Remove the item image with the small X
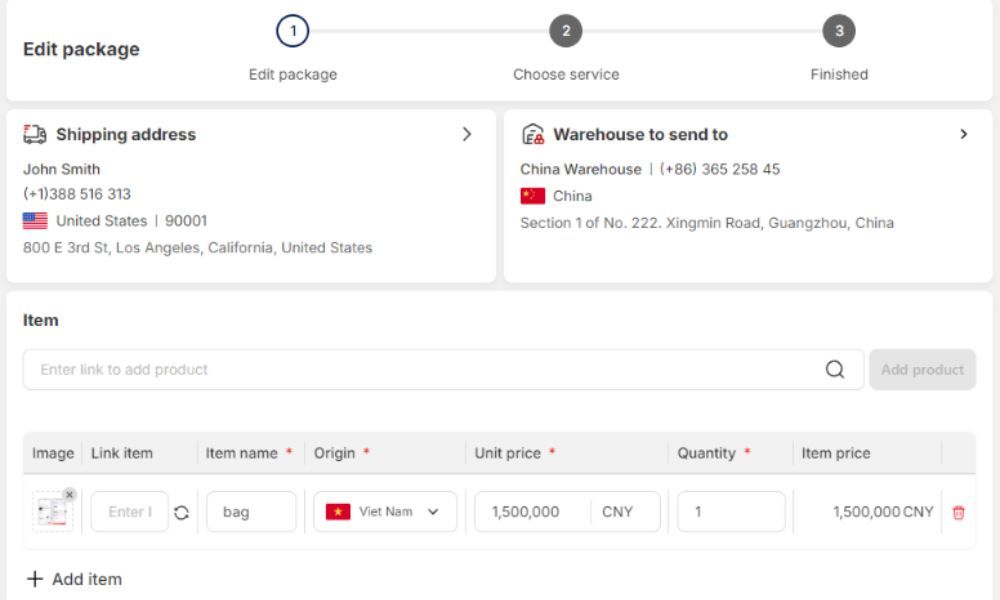This screenshot has height=600, width=1000. tap(70, 494)
